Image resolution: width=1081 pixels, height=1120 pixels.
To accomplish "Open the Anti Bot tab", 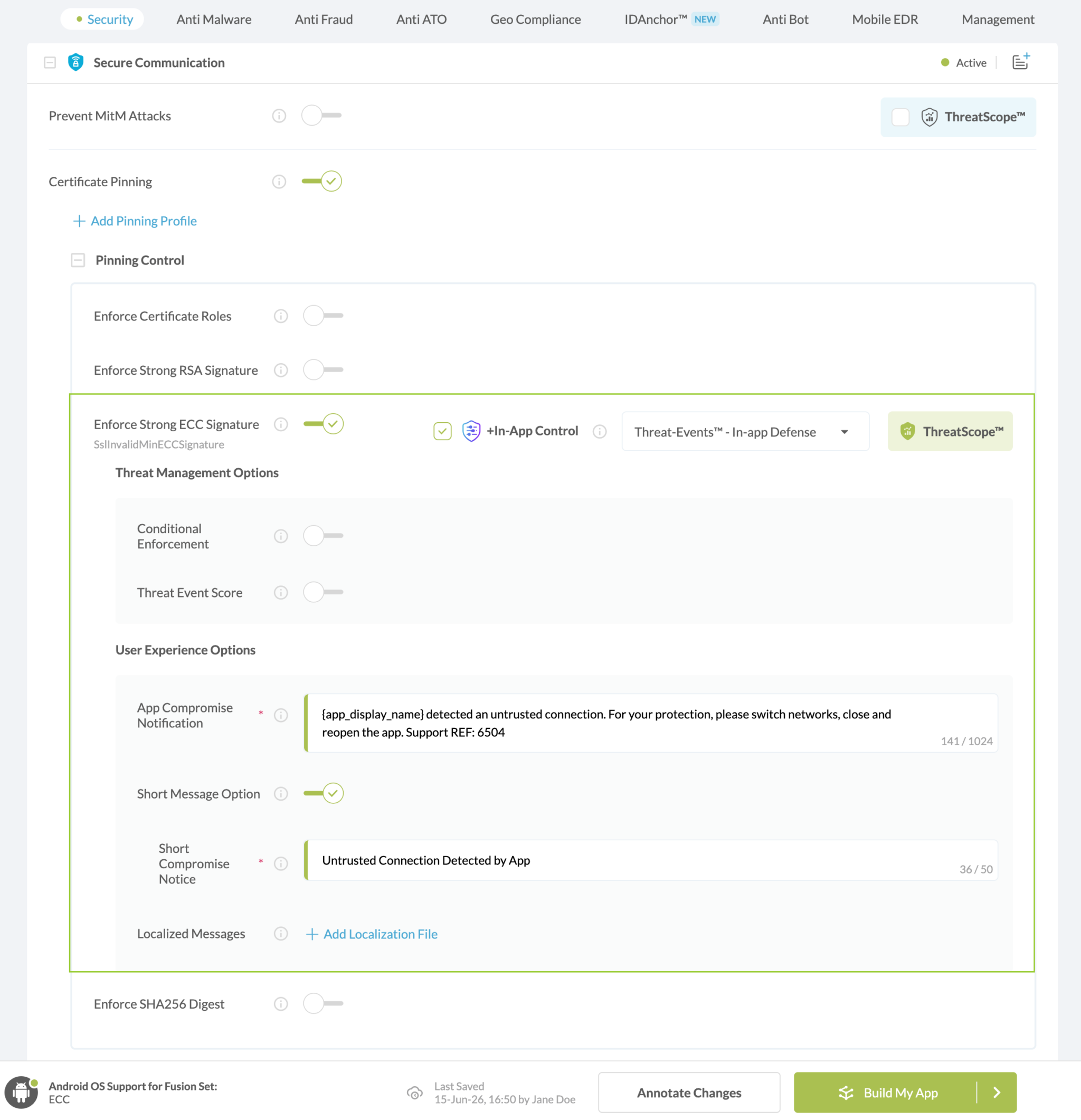I will pyautogui.click(x=785, y=20).
